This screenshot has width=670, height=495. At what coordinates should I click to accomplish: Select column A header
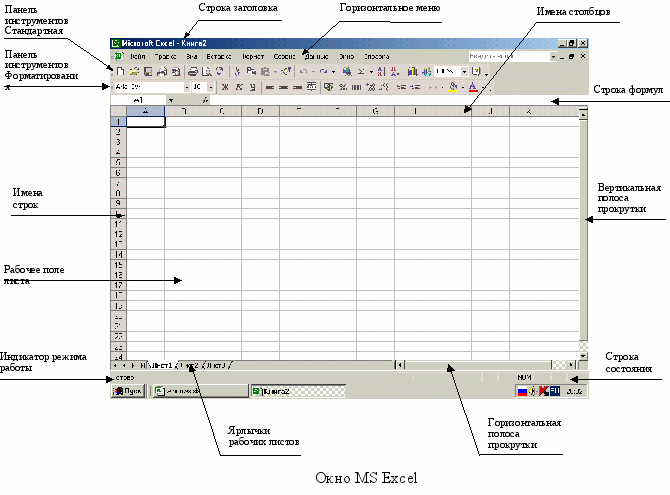pyautogui.click(x=146, y=111)
